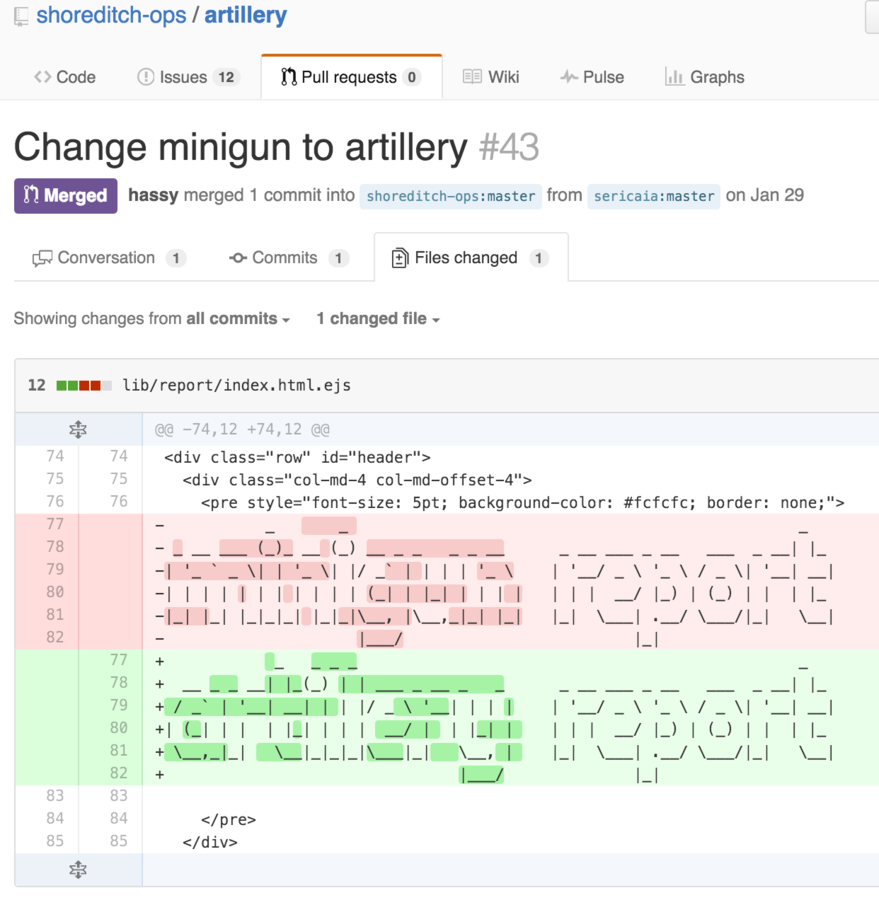The image size is (879, 900).
Task: Click line number 83 in the old column
Action: pyautogui.click(x=55, y=796)
